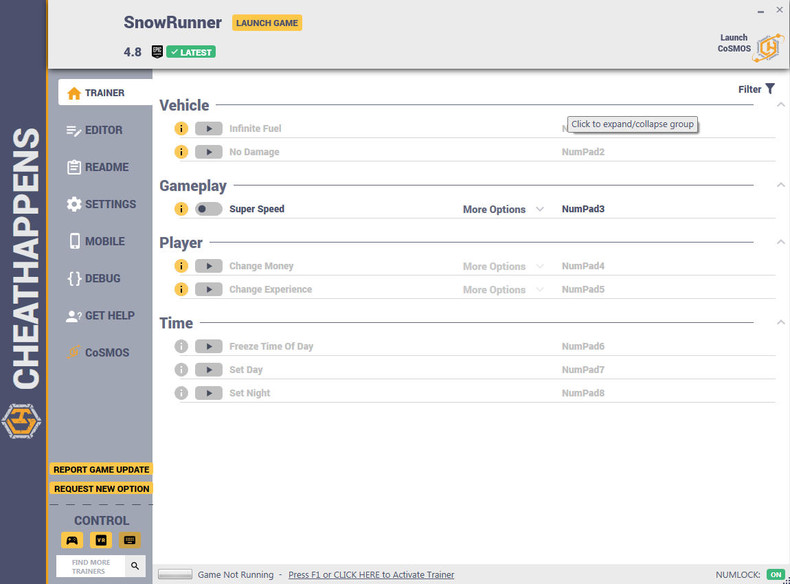The image size is (790, 584).
Task: Click the Game Not Running status text
Action: coord(235,574)
